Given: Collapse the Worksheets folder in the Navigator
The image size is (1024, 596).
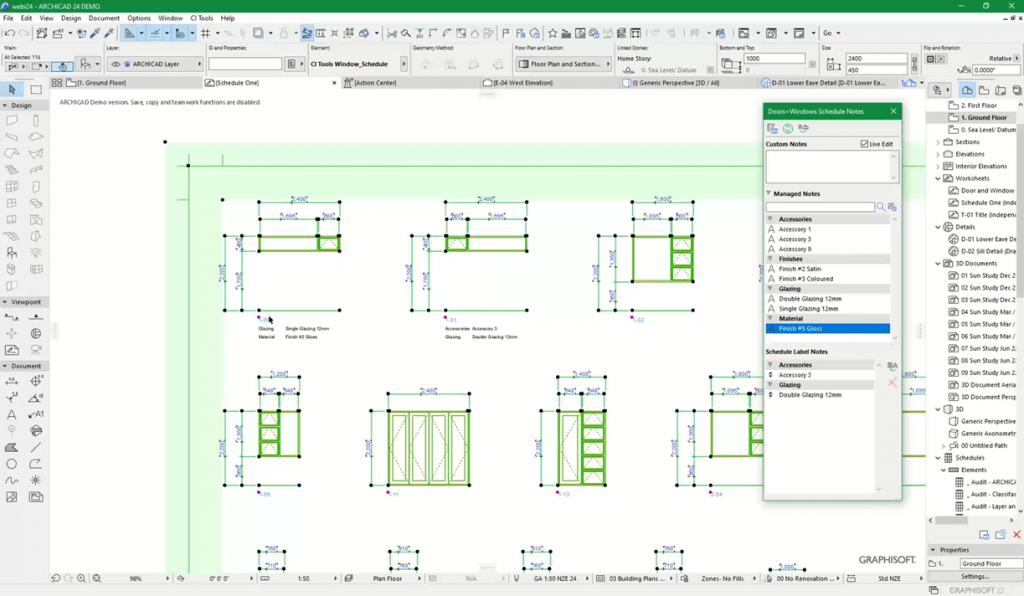Looking at the screenshot, I should pyautogui.click(x=938, y=178).
